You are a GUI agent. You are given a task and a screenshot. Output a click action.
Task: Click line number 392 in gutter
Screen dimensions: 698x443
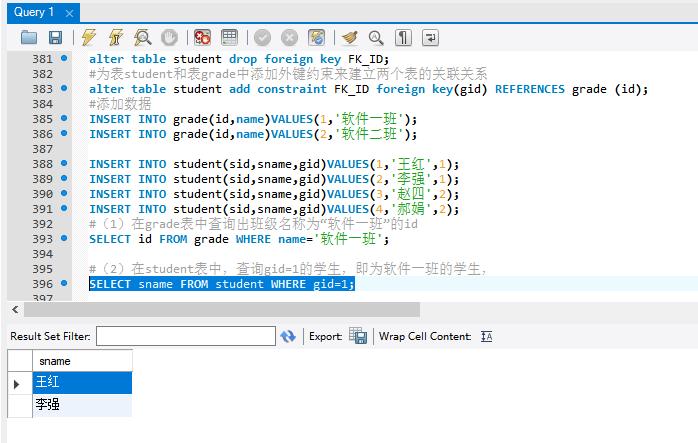(42, 224)
